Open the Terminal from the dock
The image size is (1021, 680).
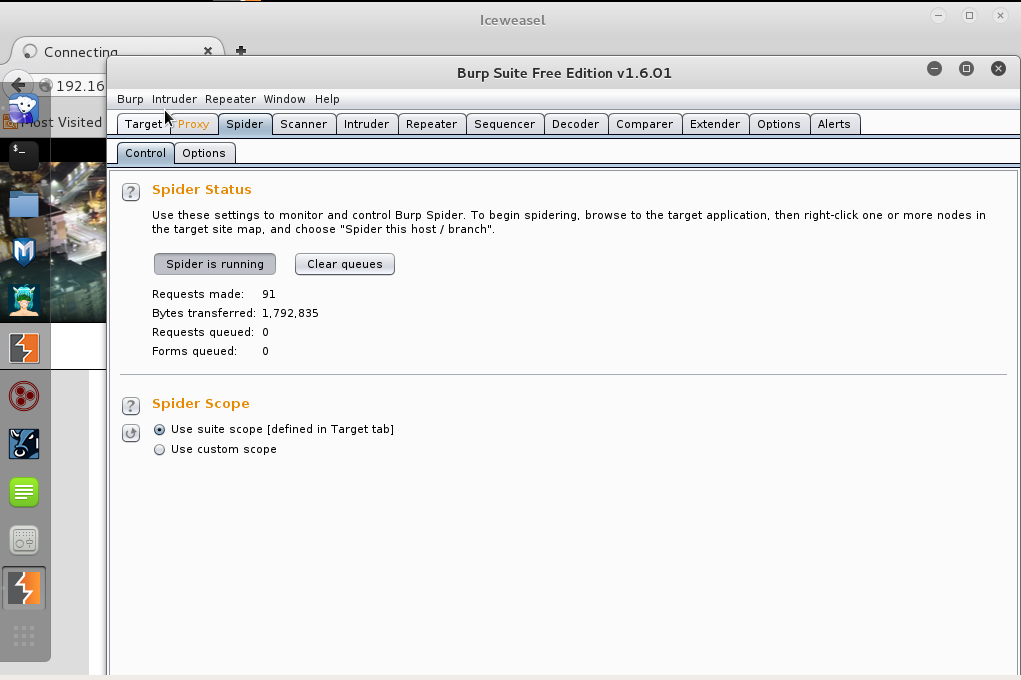coord(24,154)
